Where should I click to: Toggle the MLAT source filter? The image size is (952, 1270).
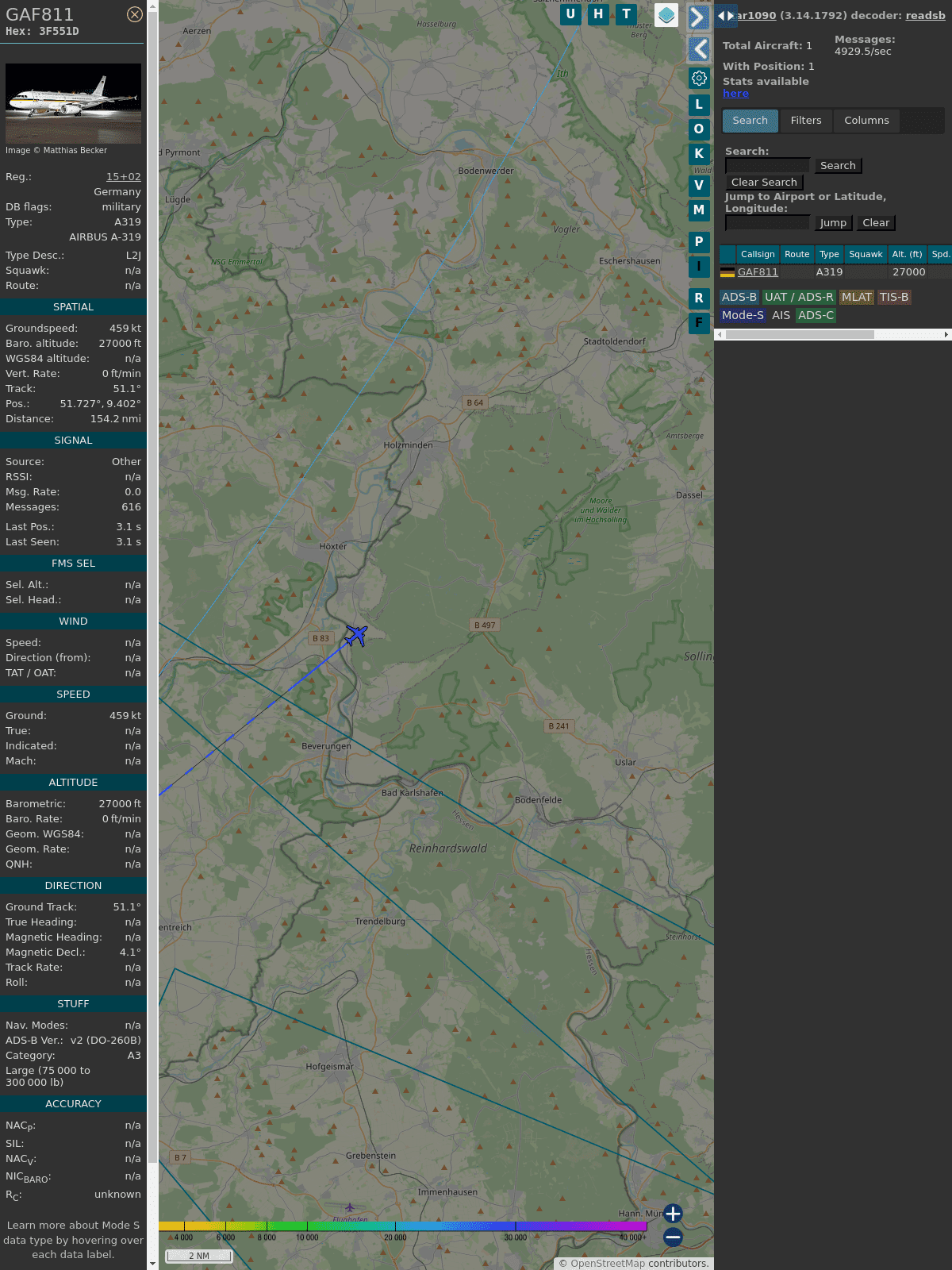[x=857, y=297]
